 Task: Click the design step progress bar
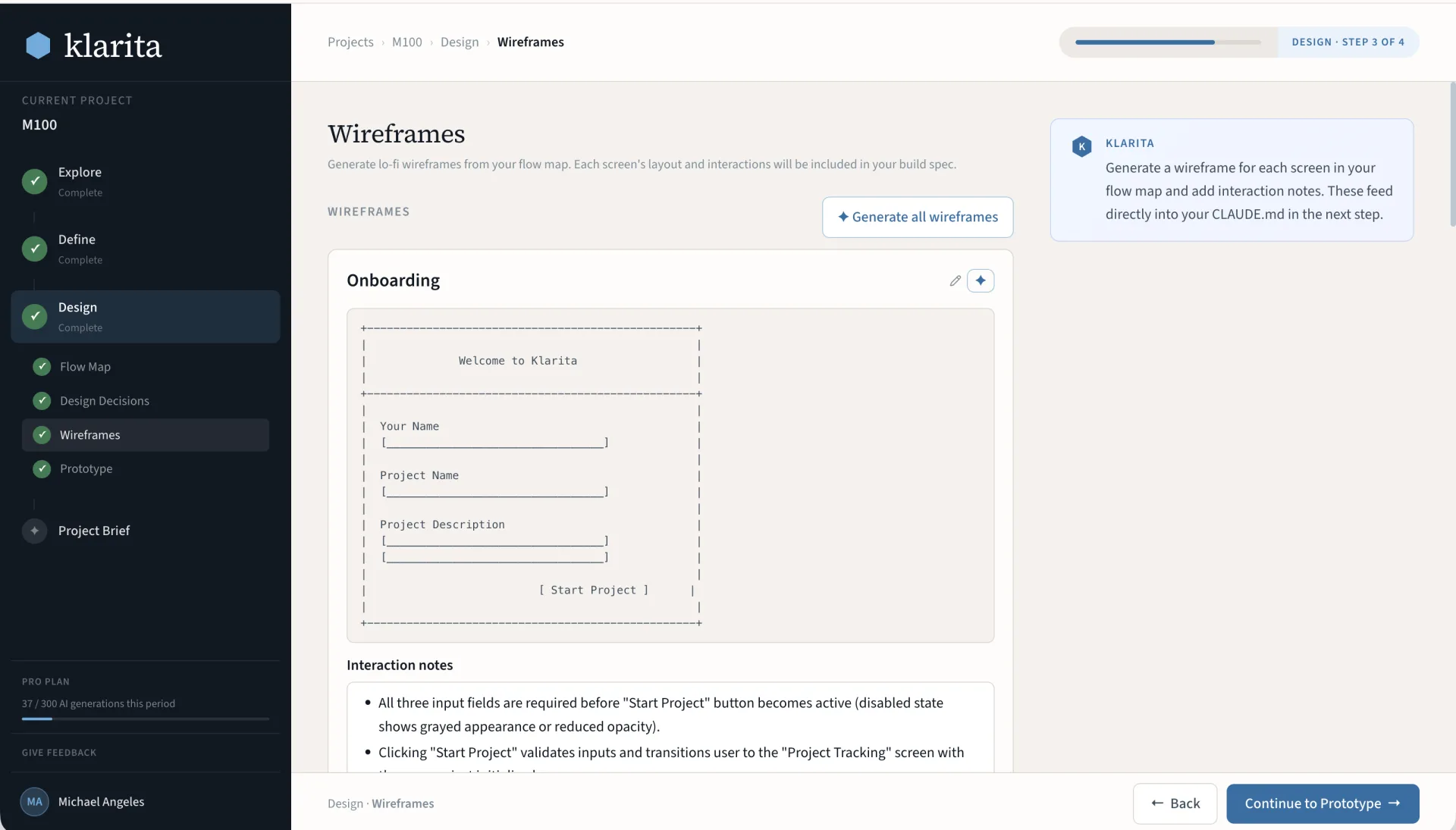1168,42
